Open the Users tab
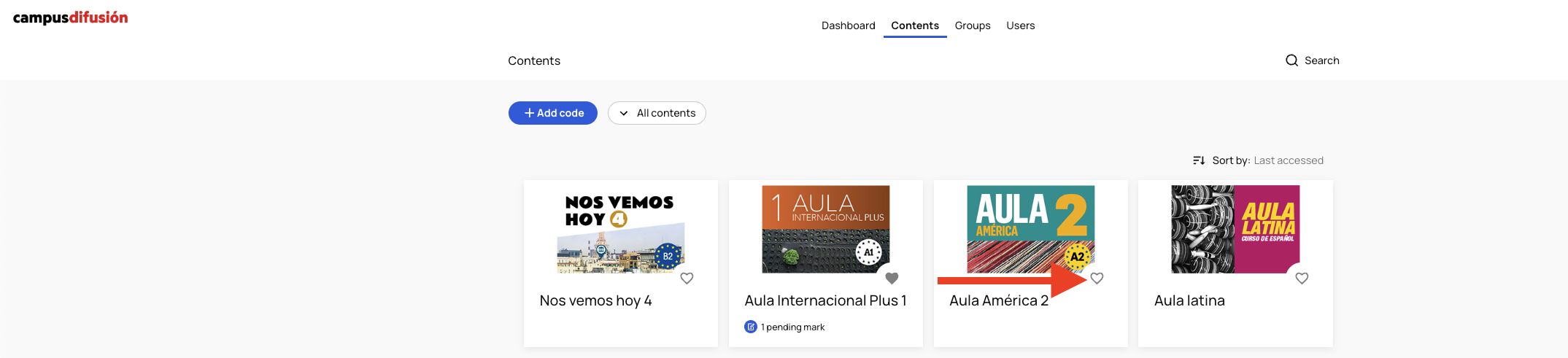This screenshot has height=358, width=1568. (1020, 26)
